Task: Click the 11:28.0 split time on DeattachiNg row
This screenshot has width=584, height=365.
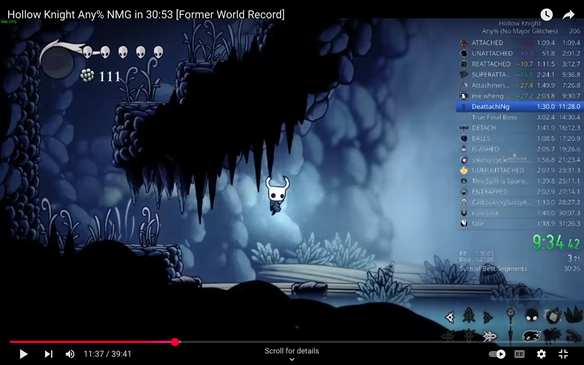Action: pos(569,107)
